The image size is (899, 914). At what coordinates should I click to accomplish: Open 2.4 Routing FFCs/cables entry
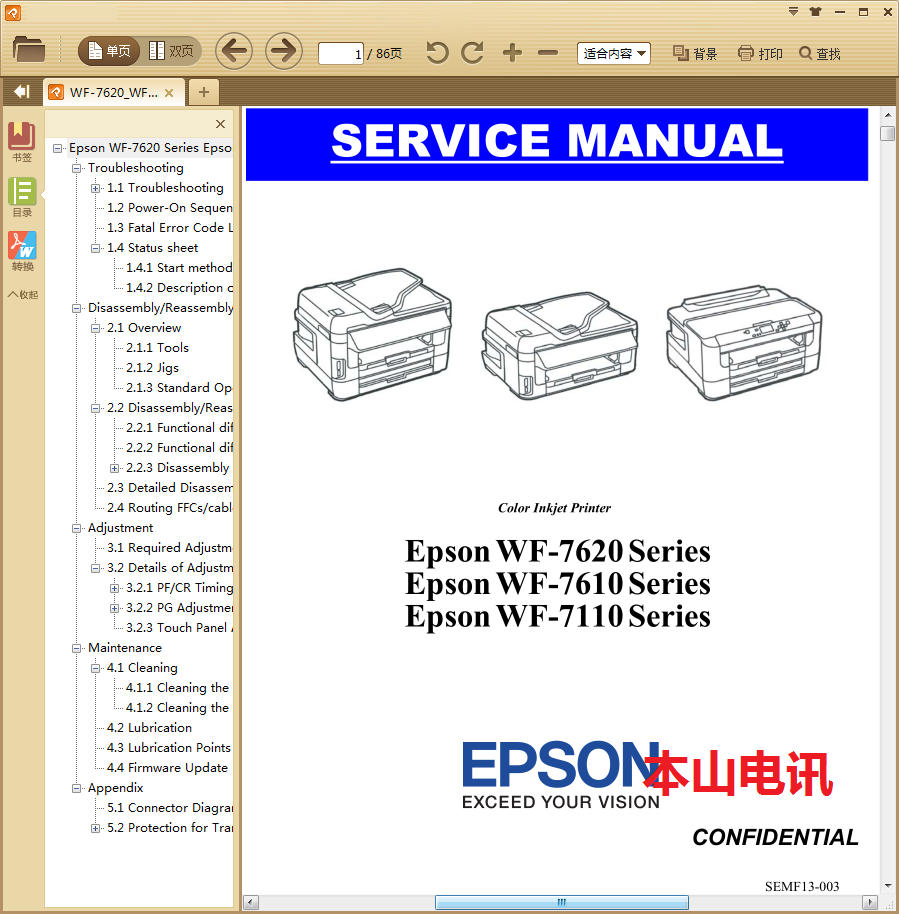(x=170, y=508)
